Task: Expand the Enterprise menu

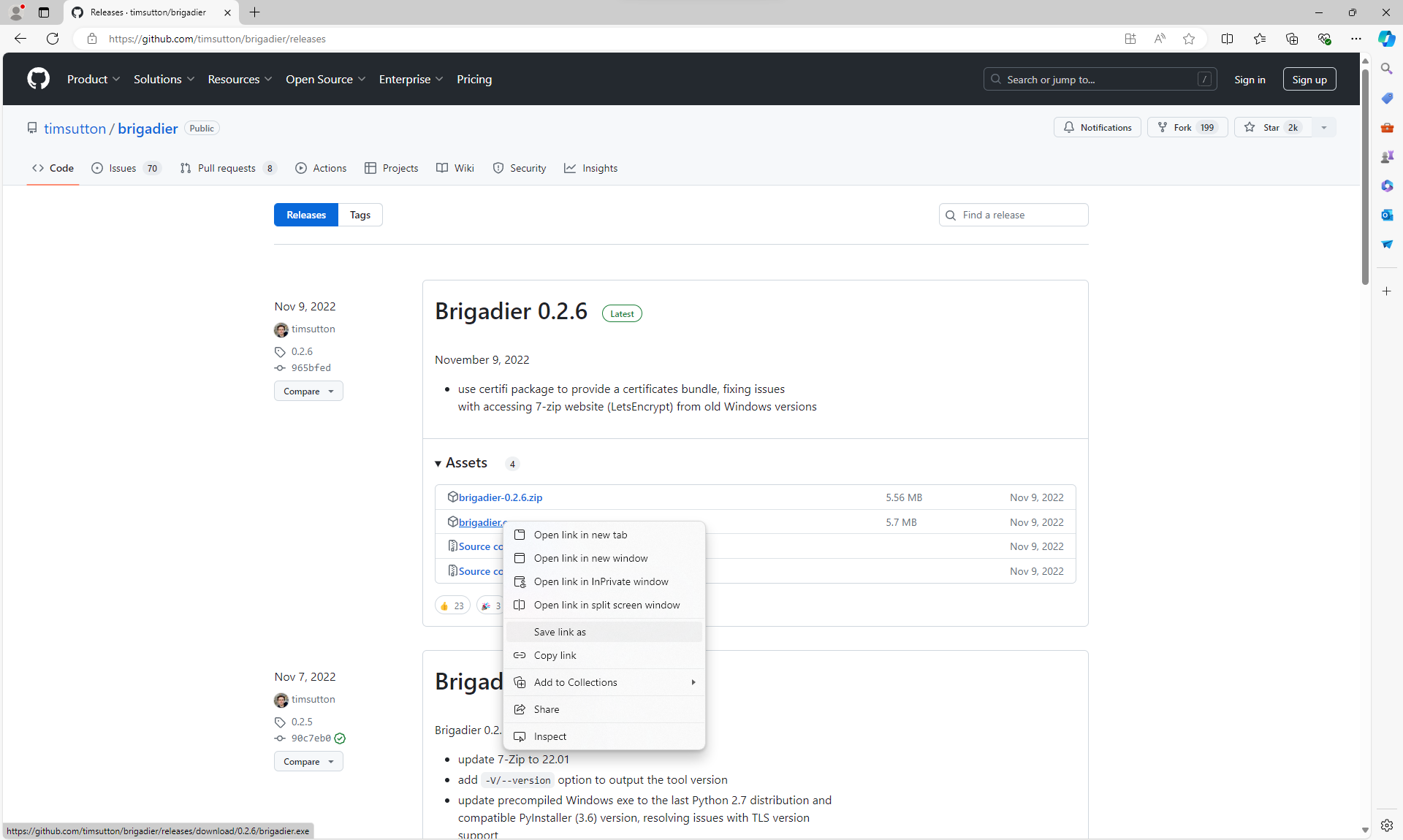Action: point(411,79)
